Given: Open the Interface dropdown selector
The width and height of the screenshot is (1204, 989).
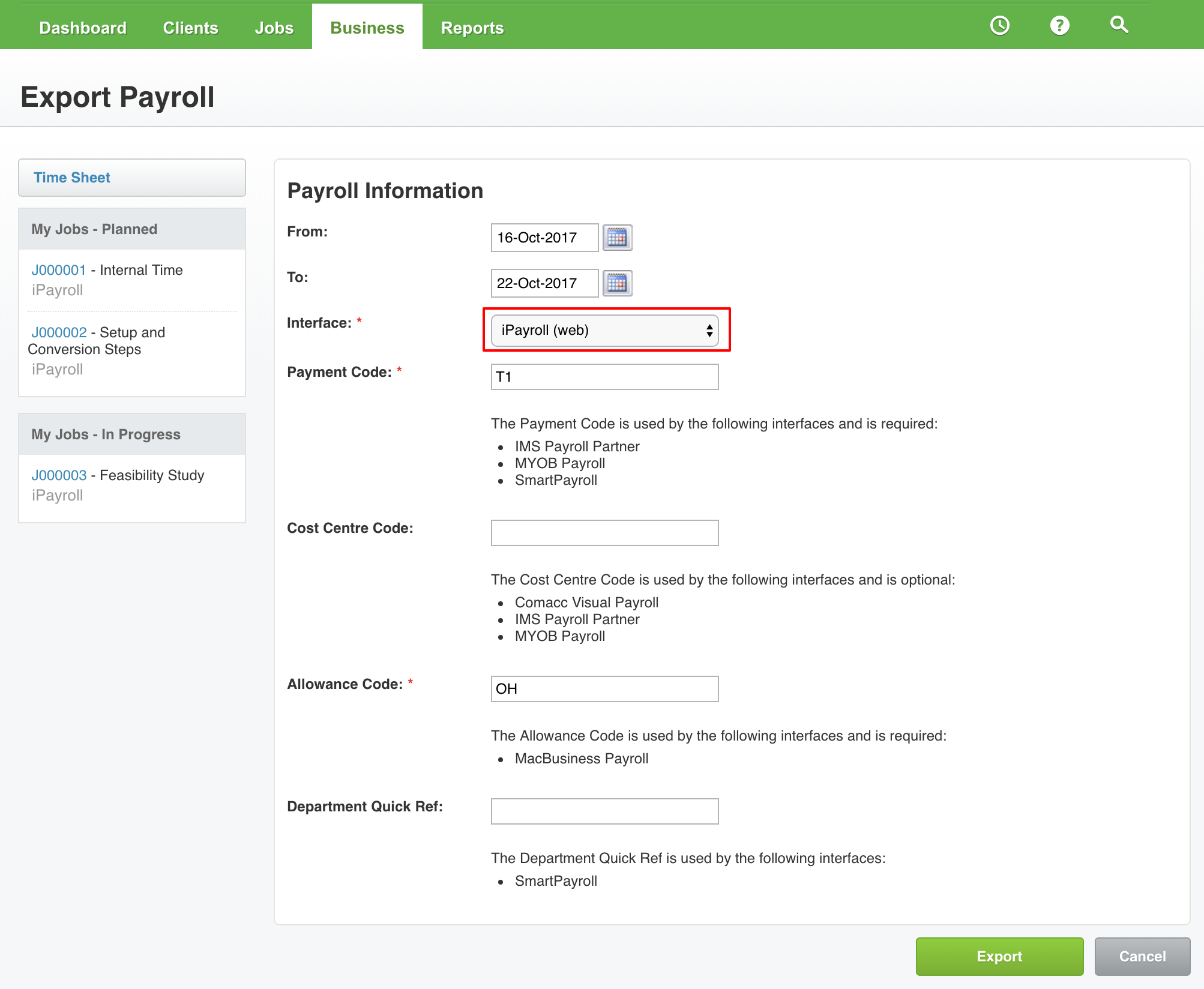Looking at the screenshot, I should click(605, 330).
